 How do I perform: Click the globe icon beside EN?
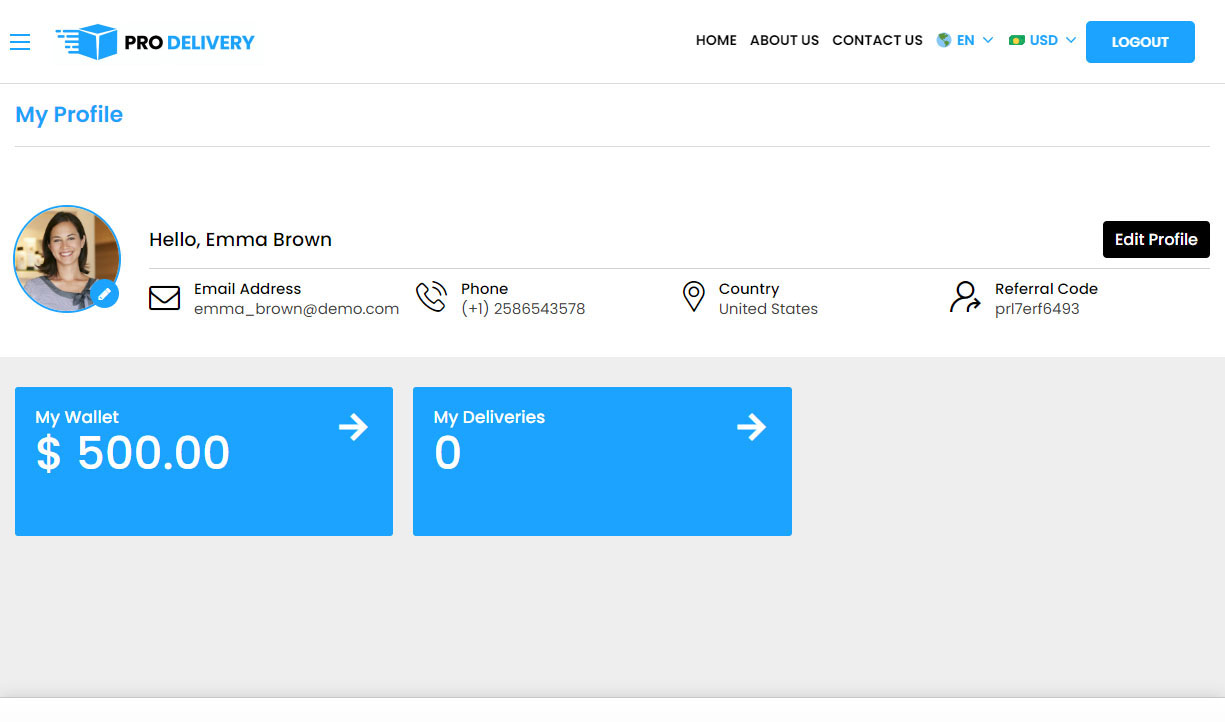pyautogui.click(x=943, y=40)
